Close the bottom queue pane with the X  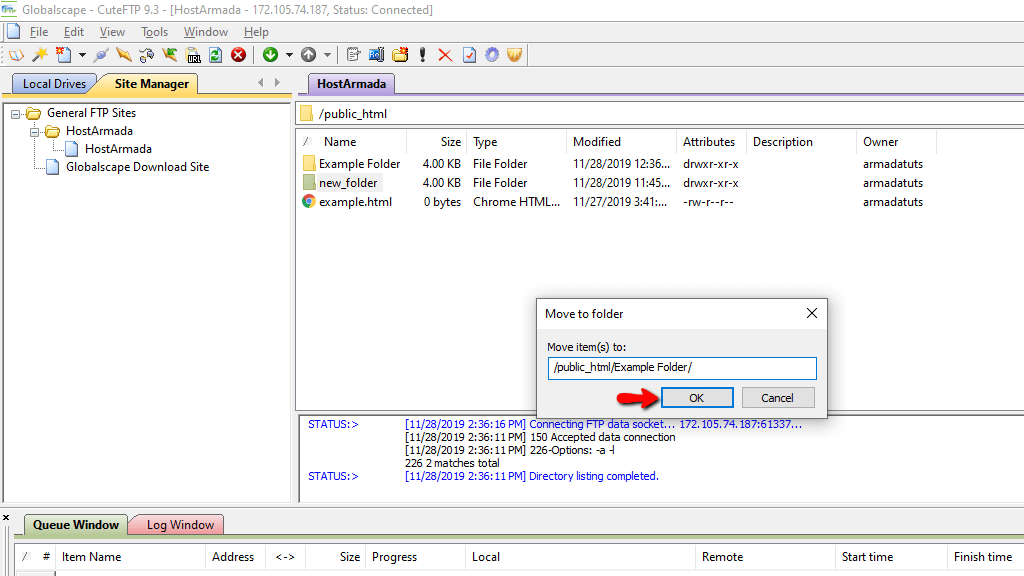(x=6, y=518)
